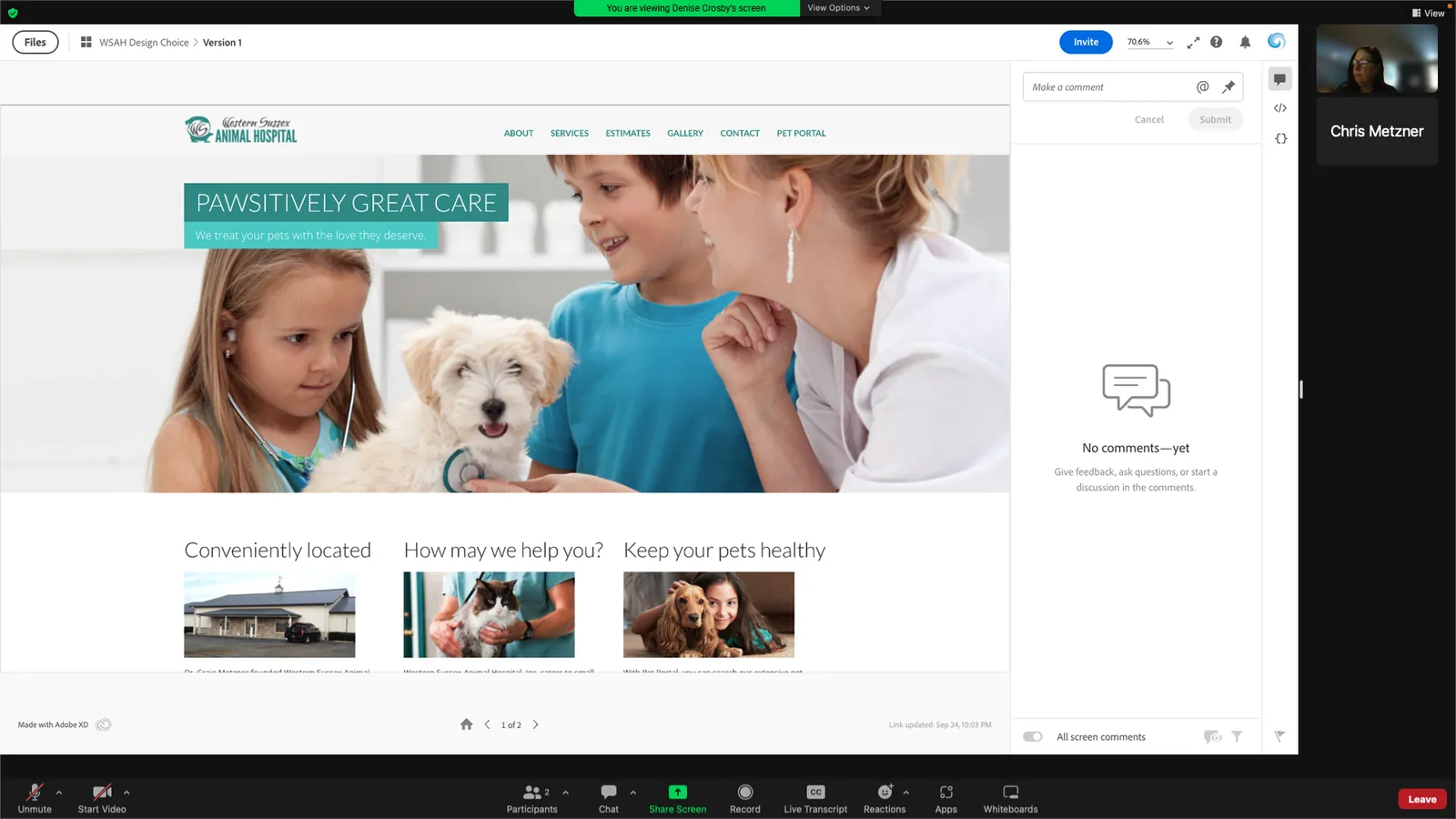The image size is (1456, 819).
Task: Expand Reactions options arrow
Action: 906,793
